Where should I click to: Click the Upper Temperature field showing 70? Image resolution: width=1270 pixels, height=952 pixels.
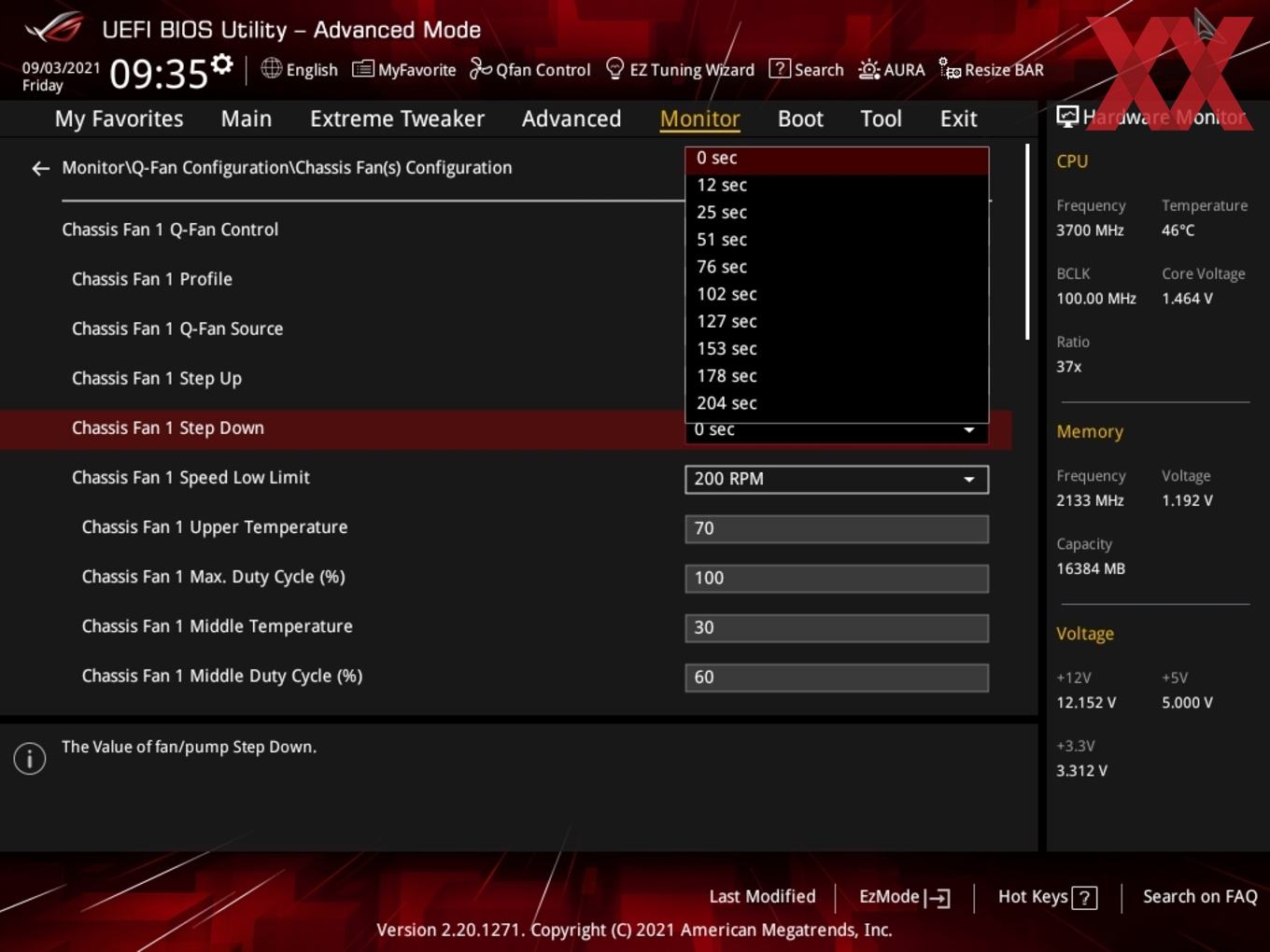point(837,528)
